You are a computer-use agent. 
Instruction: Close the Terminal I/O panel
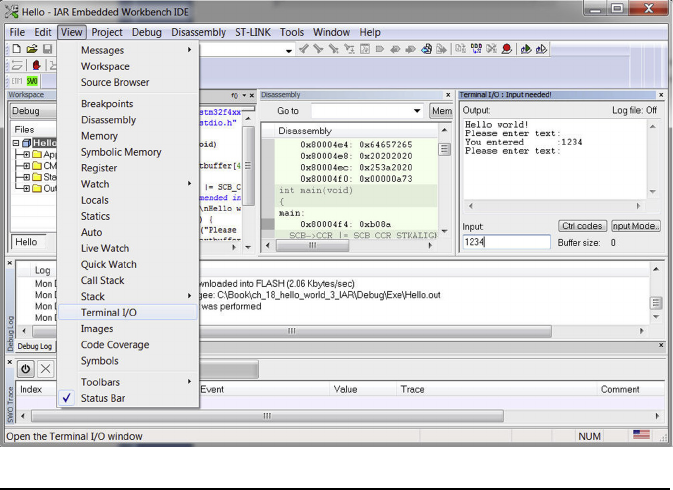[661, 95]
